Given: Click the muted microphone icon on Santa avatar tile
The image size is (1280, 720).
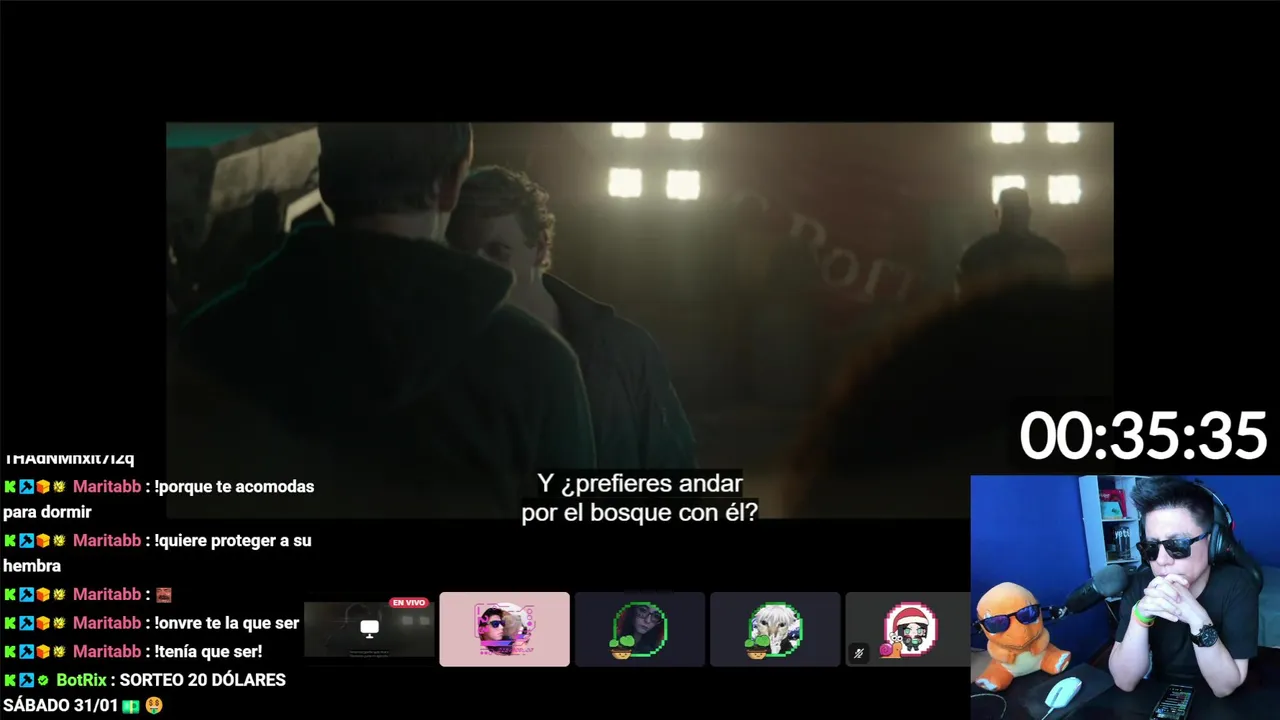Looking at the screenshot, I should [x=858, y=654].
